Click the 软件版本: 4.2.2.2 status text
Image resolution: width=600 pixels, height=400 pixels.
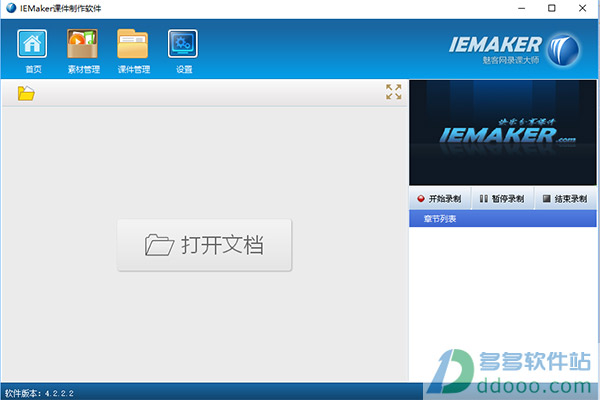(39, 393)
